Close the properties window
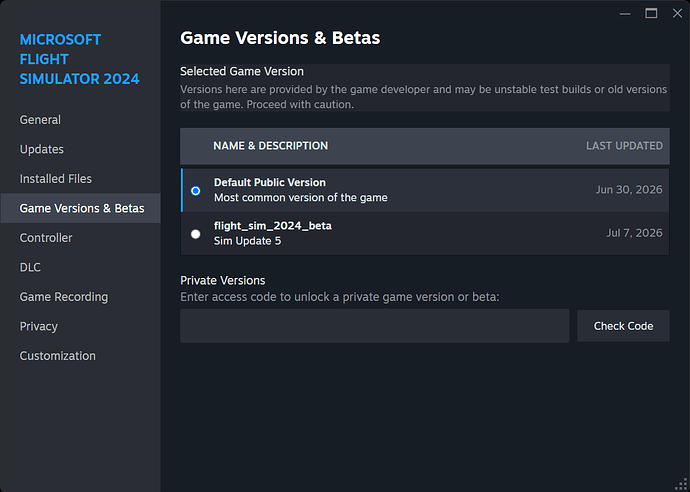 click(677, 14)
